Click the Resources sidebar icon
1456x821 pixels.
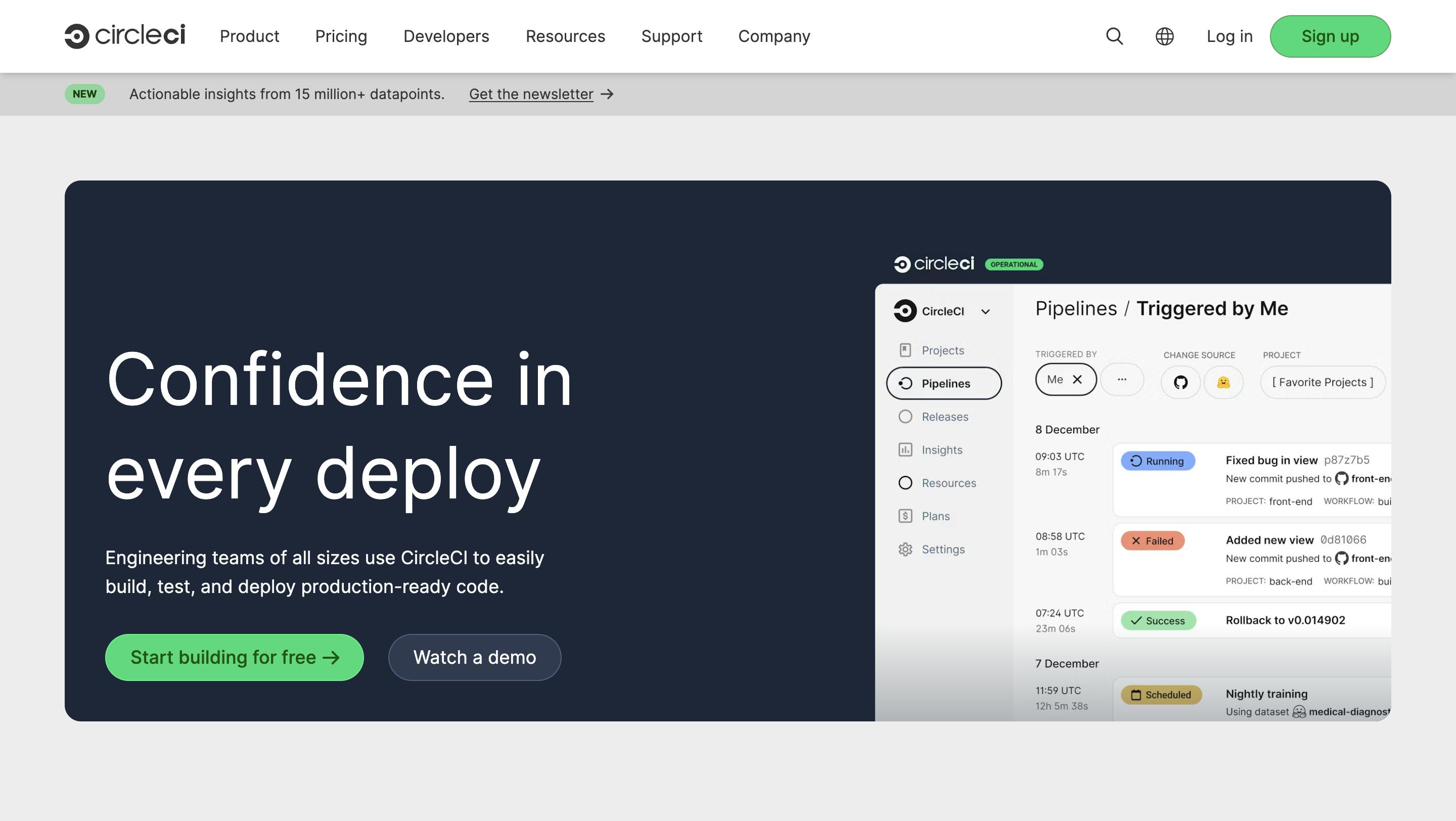point(905,483)
